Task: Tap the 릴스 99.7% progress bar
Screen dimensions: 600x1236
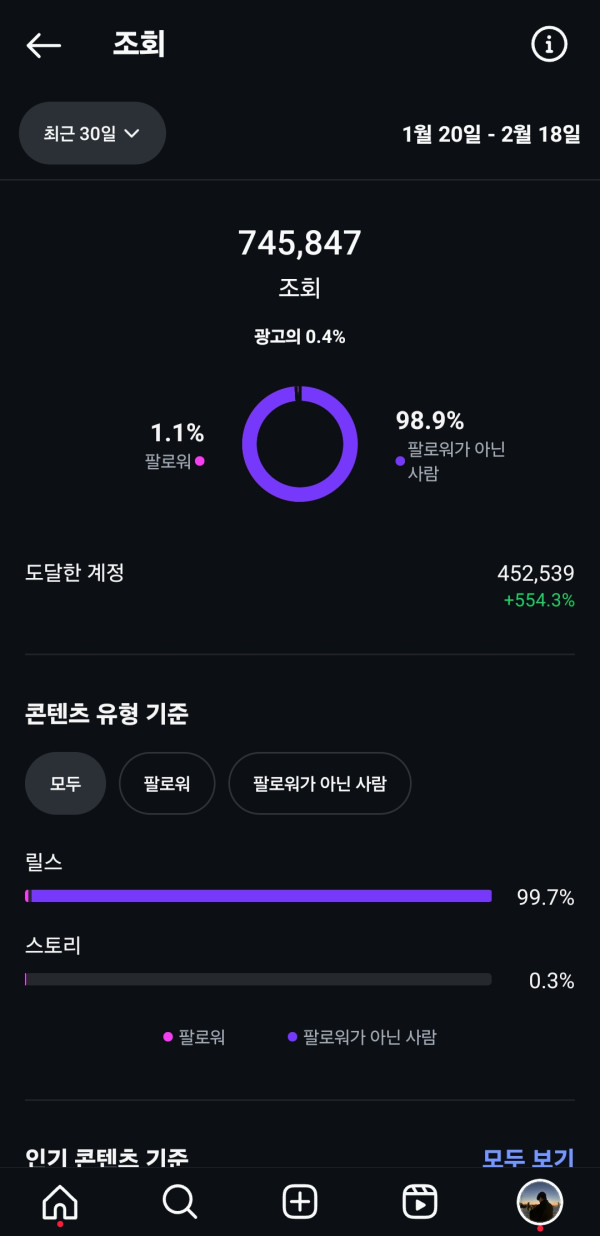Action: click(258, 896)
